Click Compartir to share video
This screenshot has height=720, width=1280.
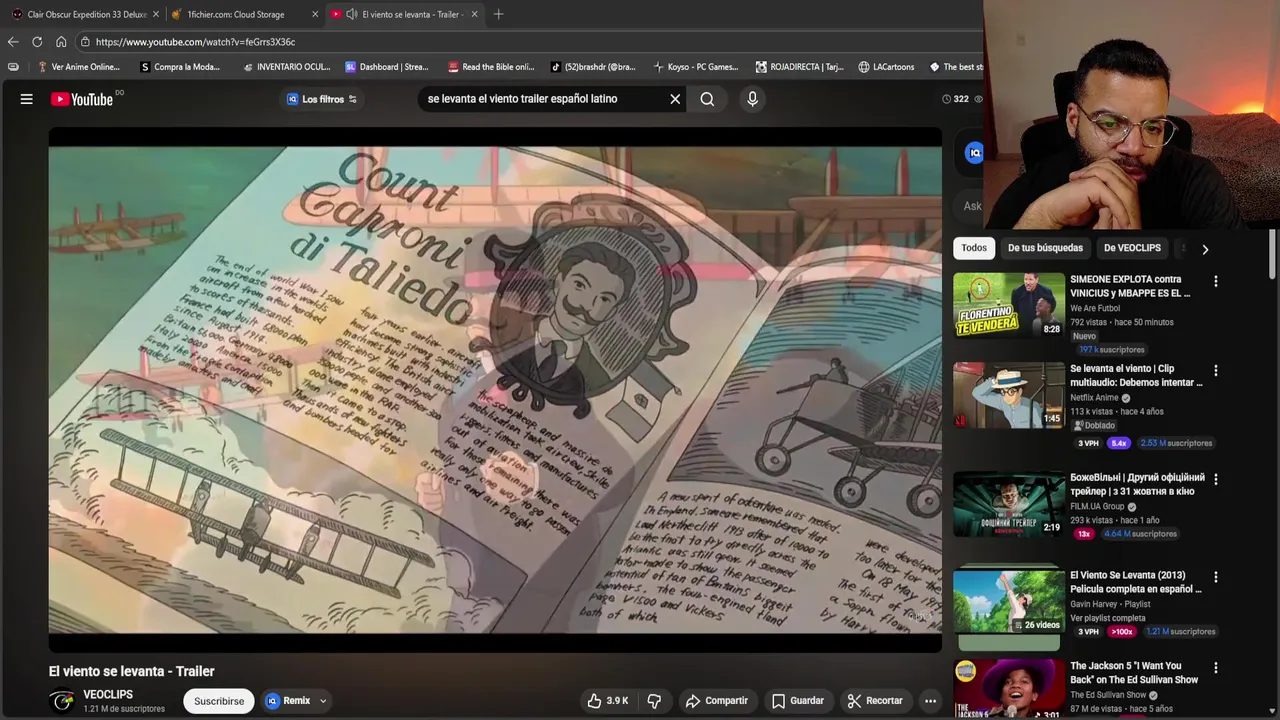coord(716,701)
